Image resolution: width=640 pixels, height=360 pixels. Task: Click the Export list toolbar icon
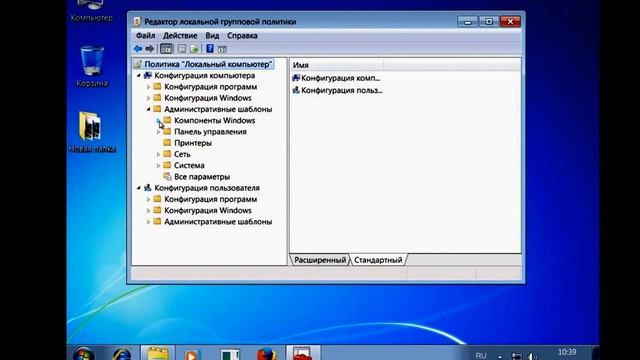point(194,49)
